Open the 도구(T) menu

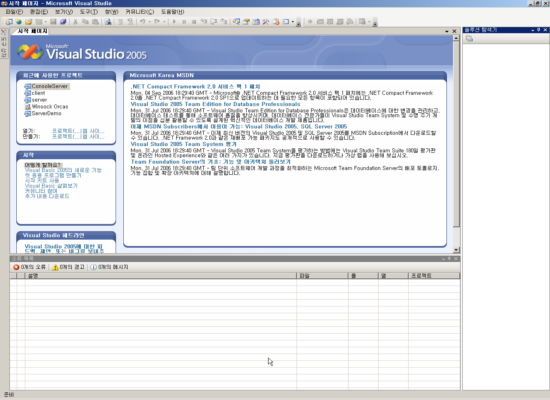click(88, 12)
